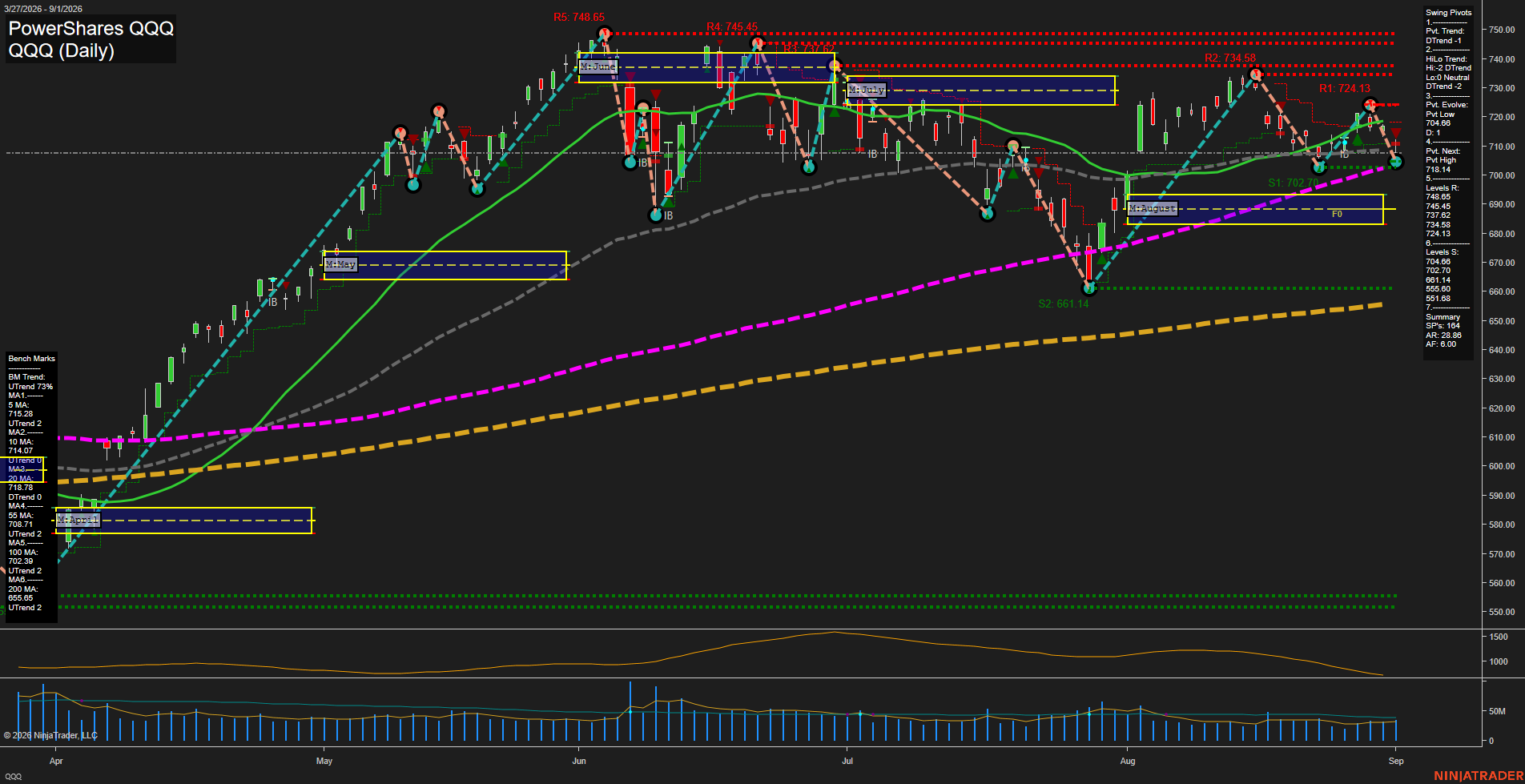Click the S1: 702.70 support label

click(1293, 183)
